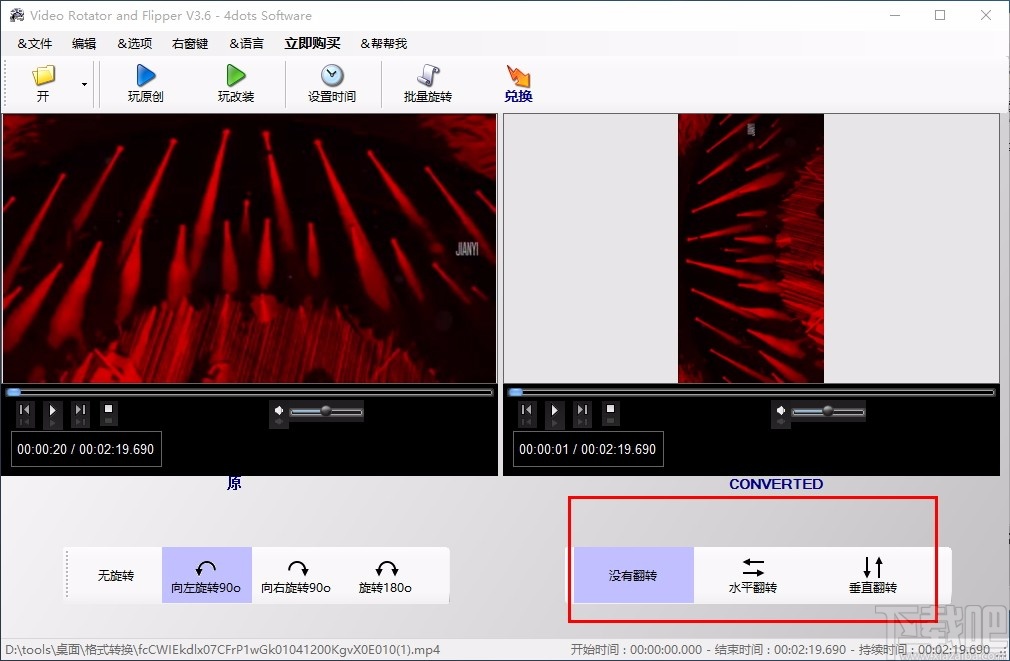Open the 批量旋转 batch rotate tool
This screenshot has width=1010, height=661.
(428, 82)
